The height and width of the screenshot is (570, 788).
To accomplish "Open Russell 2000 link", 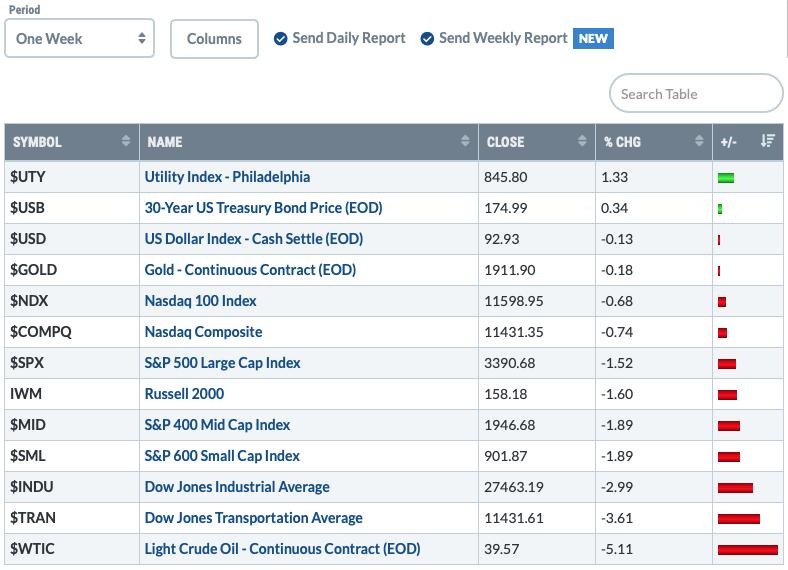I will click(184, 394).
